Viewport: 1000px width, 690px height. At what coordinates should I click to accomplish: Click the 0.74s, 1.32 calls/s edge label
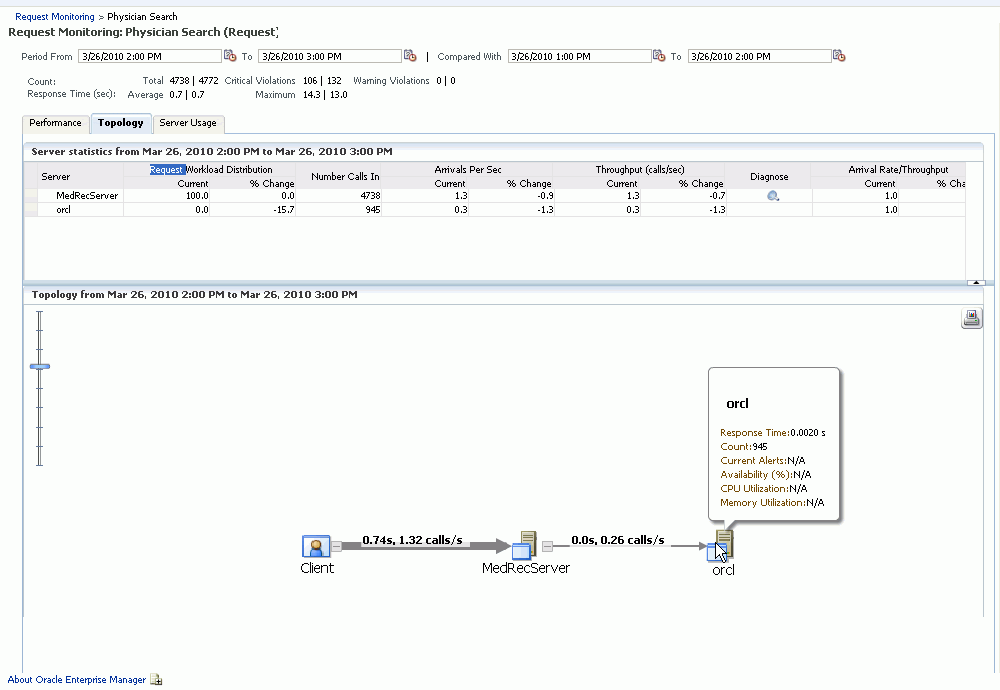click(x=412, y=540)
